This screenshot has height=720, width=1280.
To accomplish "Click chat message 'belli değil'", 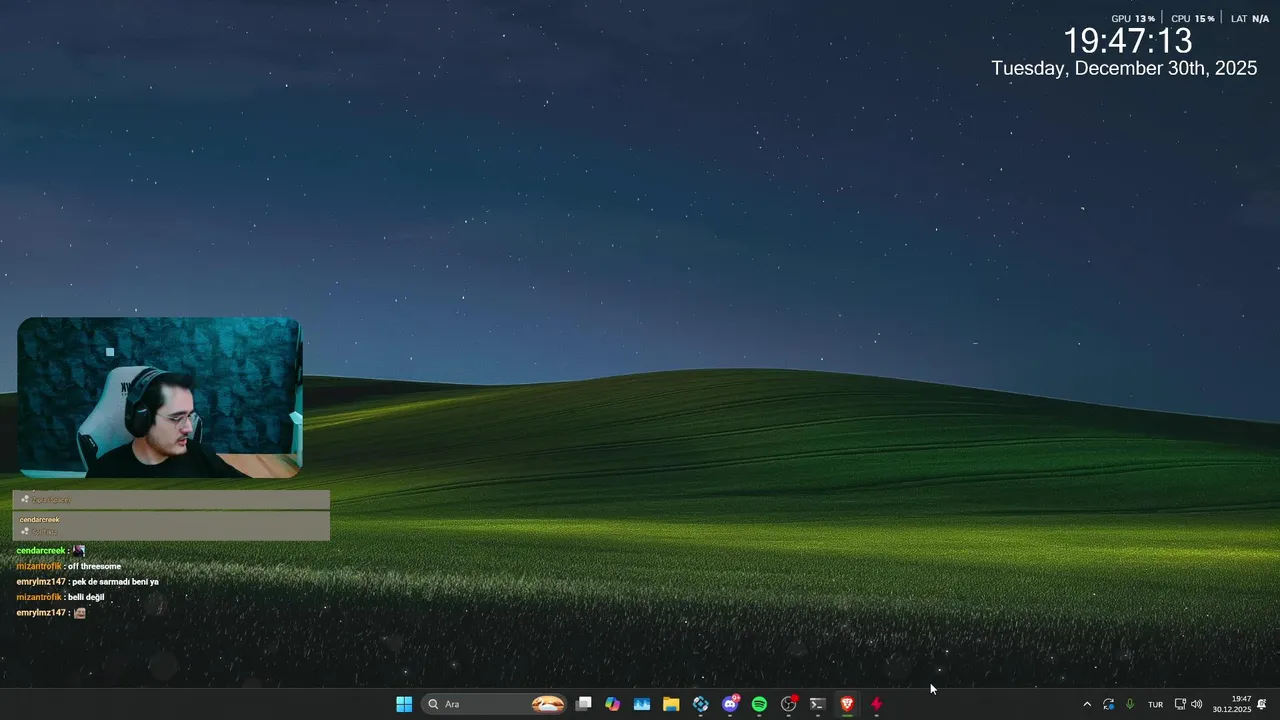I will 86,597.
